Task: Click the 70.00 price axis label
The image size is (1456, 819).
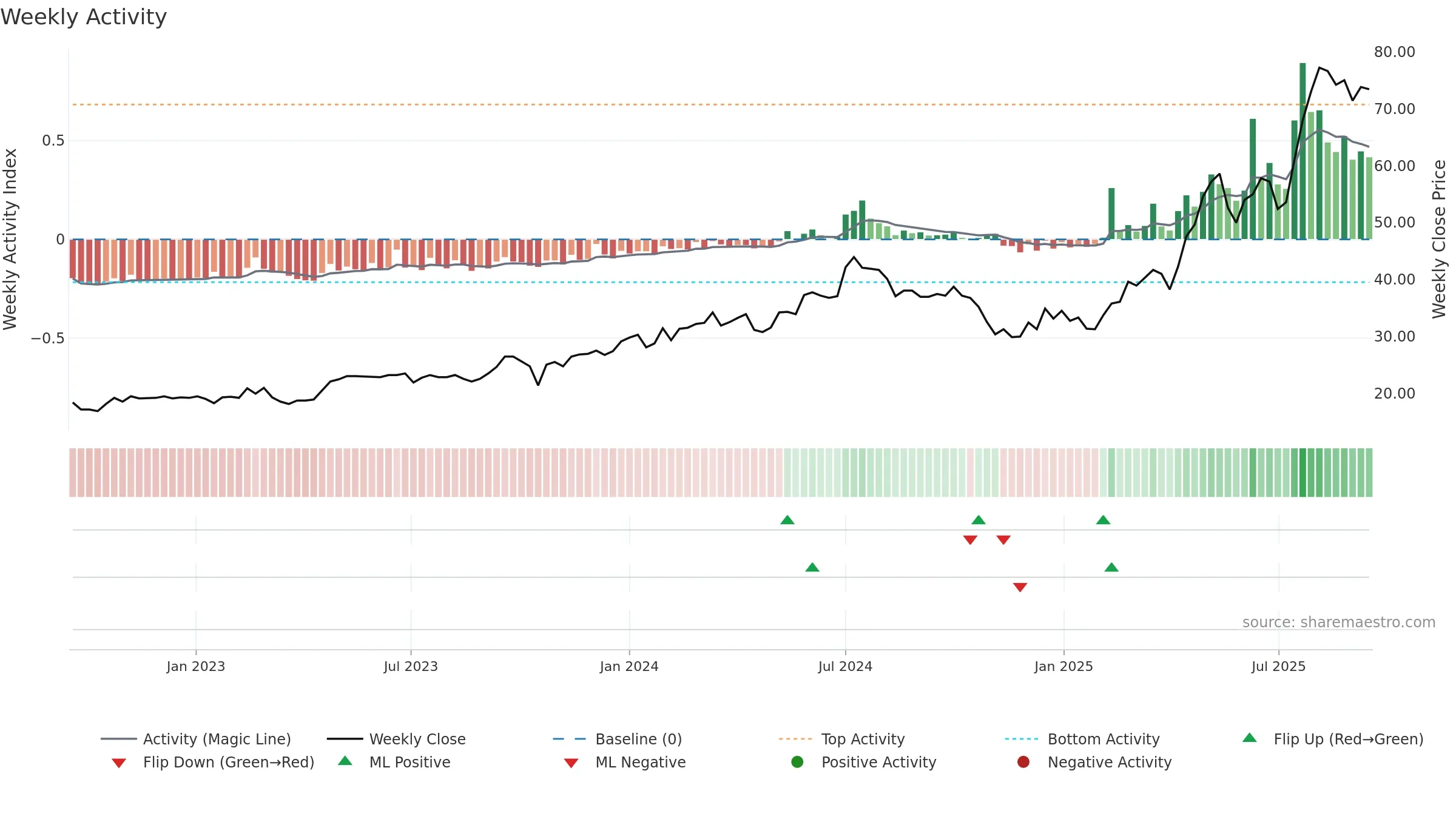Action: (1395, 109)
